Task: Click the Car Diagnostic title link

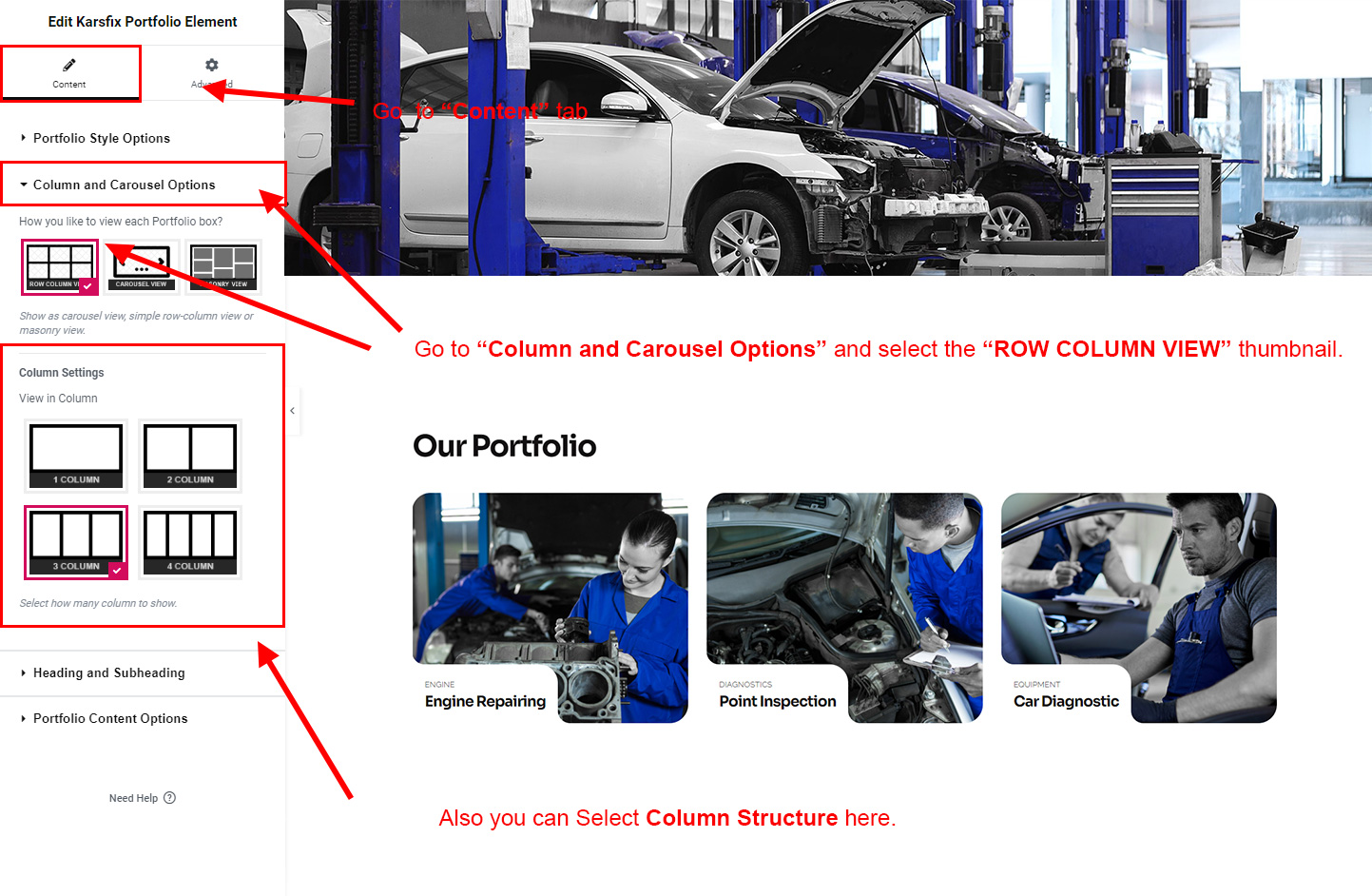Action: click(x=1066, y=701)
